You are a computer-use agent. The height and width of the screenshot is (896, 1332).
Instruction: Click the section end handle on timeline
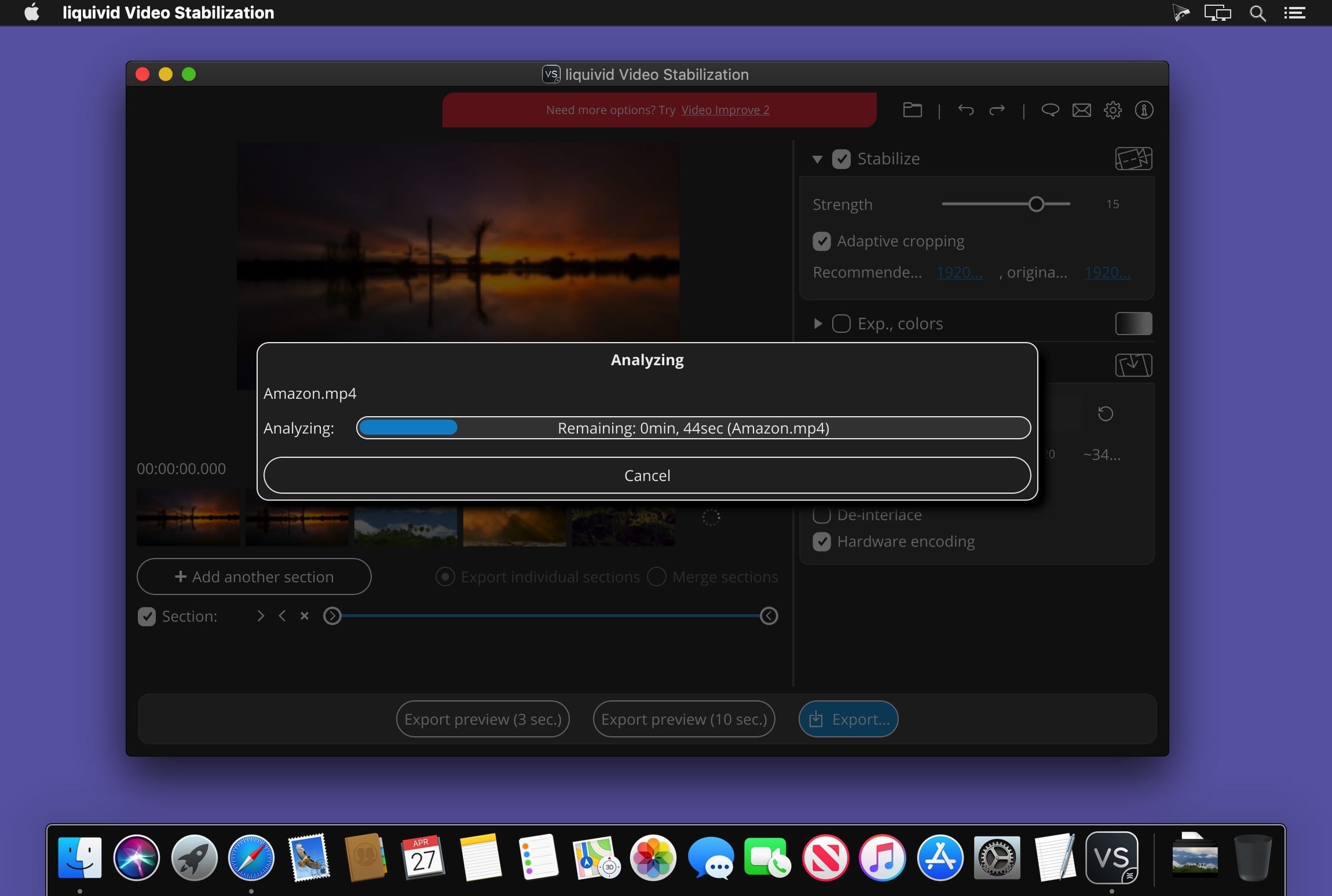pyautogui.click(x=769, y=616)
